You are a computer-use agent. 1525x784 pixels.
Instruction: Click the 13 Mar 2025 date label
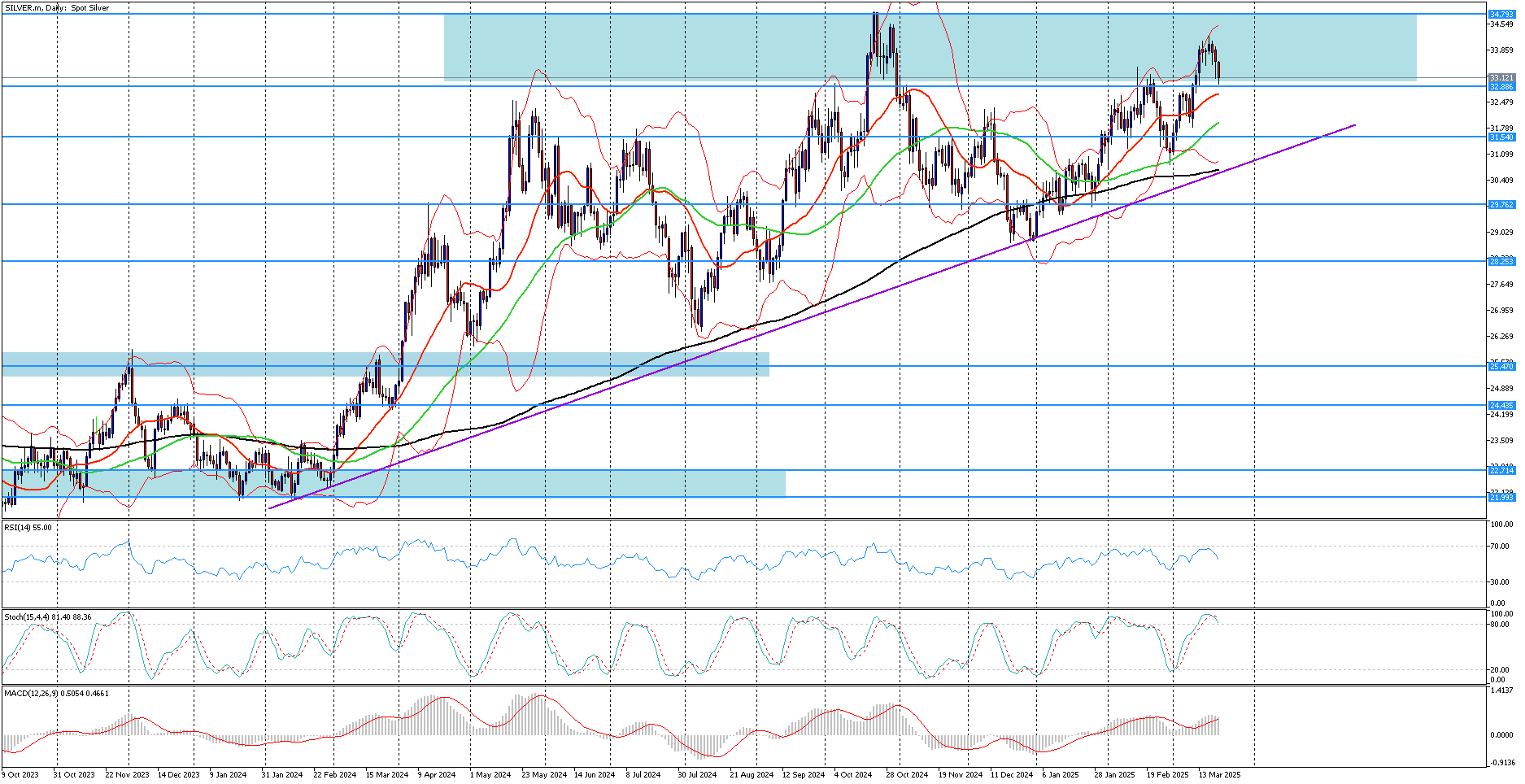tap(1219, 774)
